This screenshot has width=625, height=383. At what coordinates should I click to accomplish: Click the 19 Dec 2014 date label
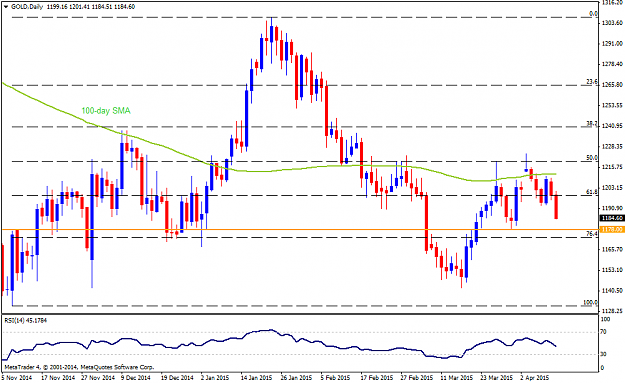177,377
